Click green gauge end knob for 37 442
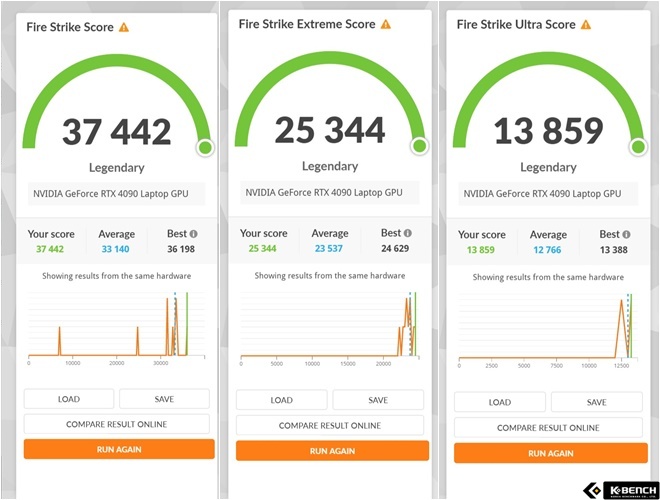The height and width of the screenshot is (500, 660). (x=205, y=148)
